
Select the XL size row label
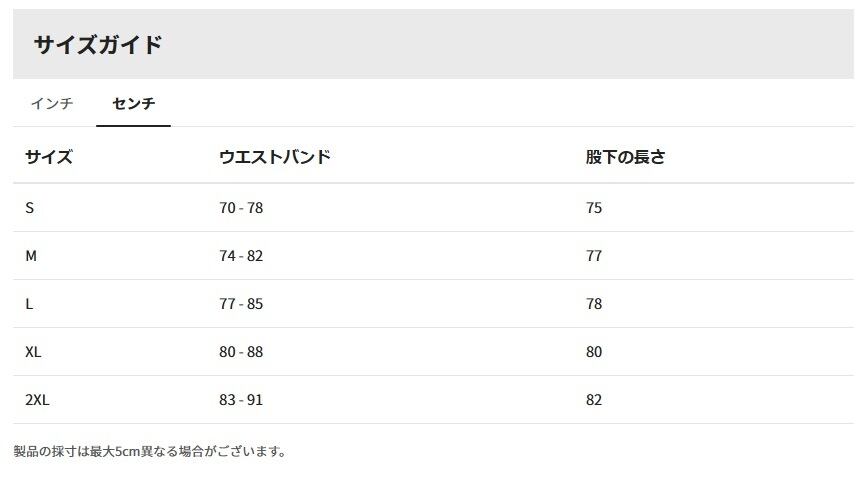click(x=33, y=352)
